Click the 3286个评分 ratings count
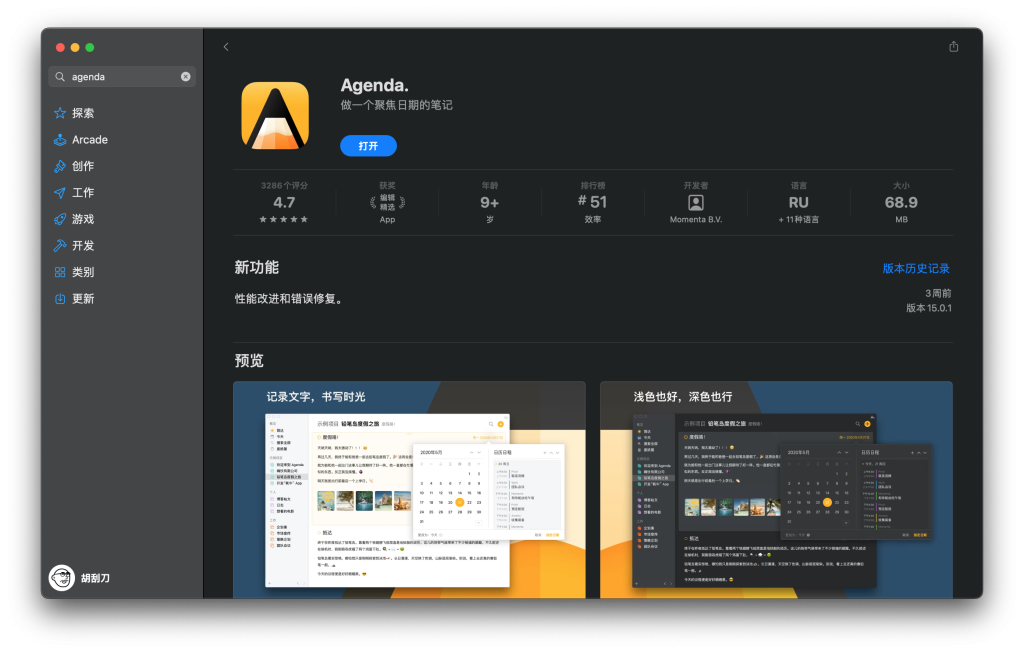Viewport: 1024px width, 653px height. [284, 185]
